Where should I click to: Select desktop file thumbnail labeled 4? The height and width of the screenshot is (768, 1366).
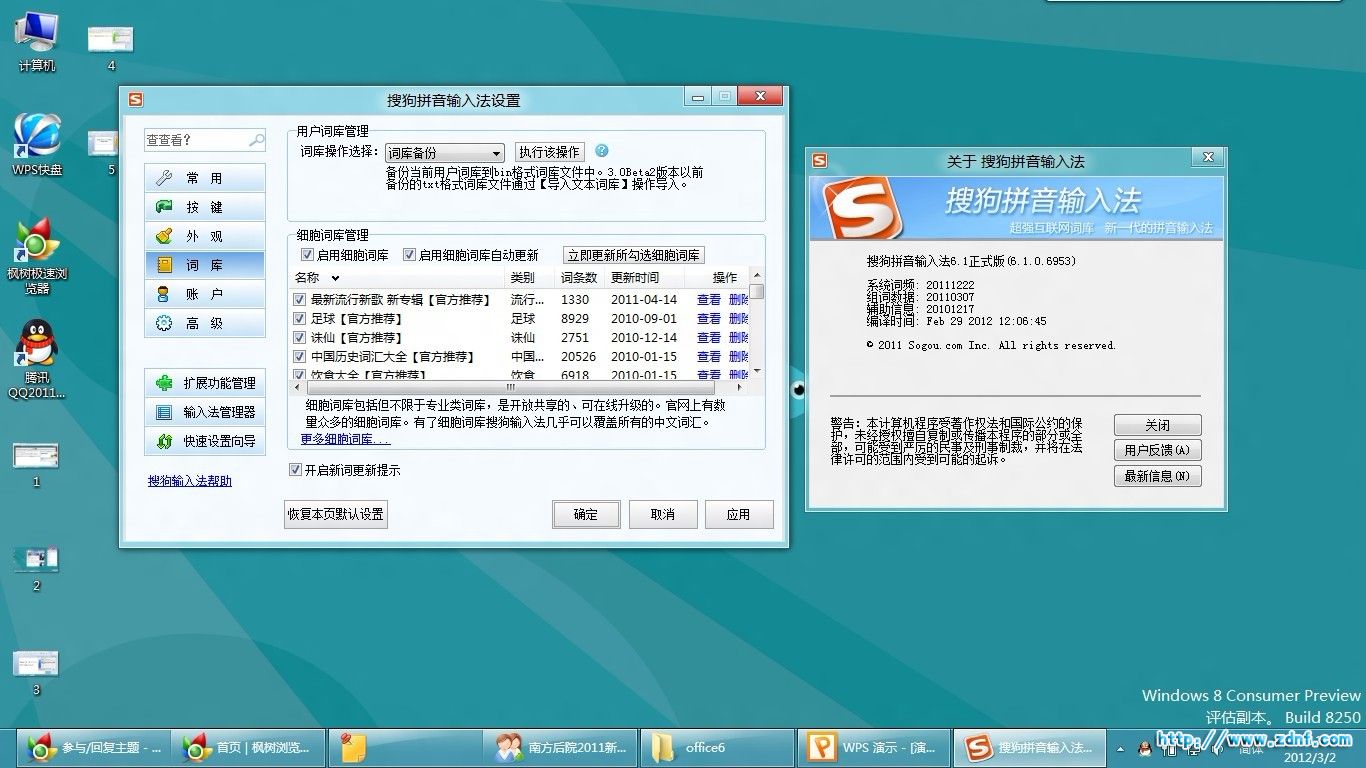(111, 47)
